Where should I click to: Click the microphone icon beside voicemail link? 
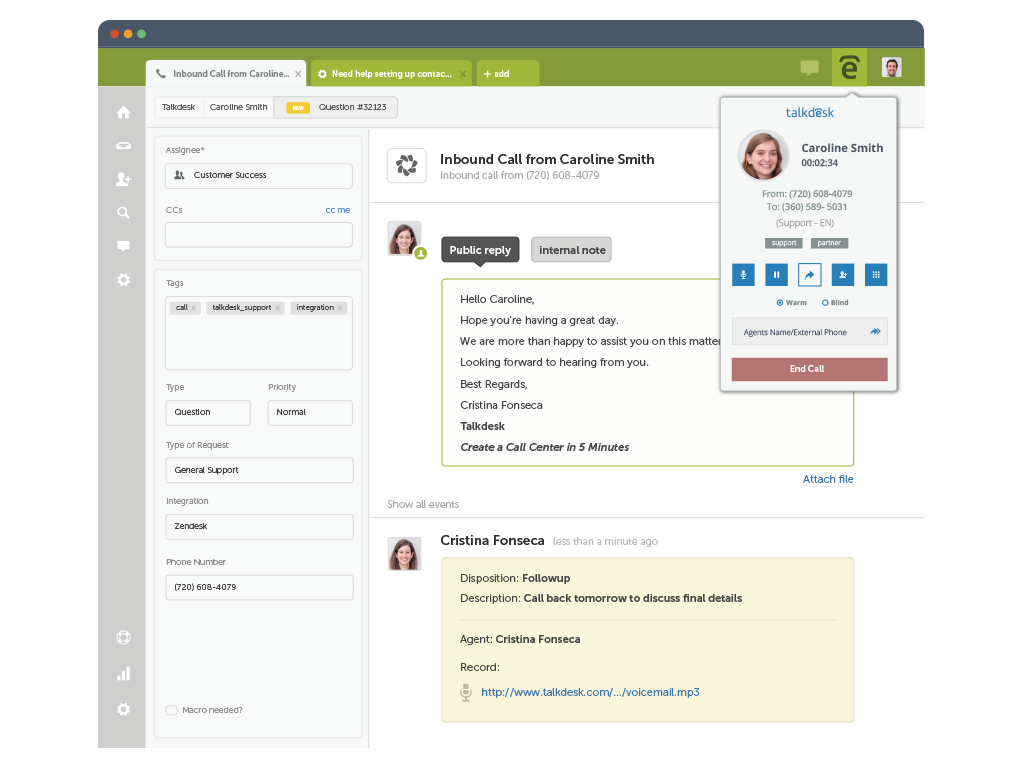(x=466, y=692)
